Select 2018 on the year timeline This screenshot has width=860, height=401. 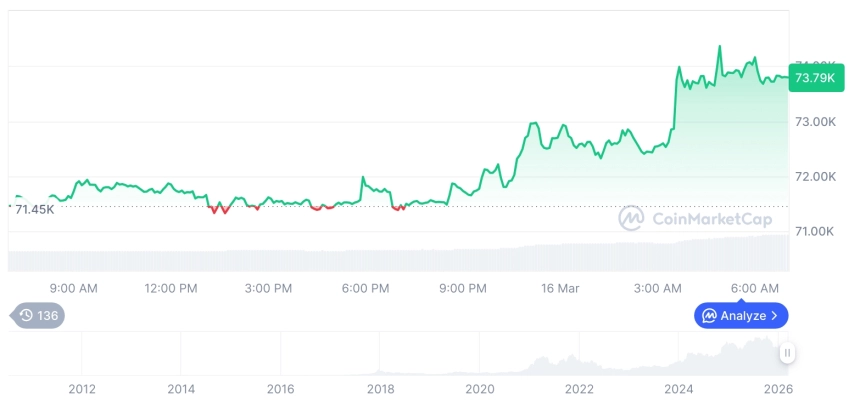pyautogui.click(x=380, y=389)
